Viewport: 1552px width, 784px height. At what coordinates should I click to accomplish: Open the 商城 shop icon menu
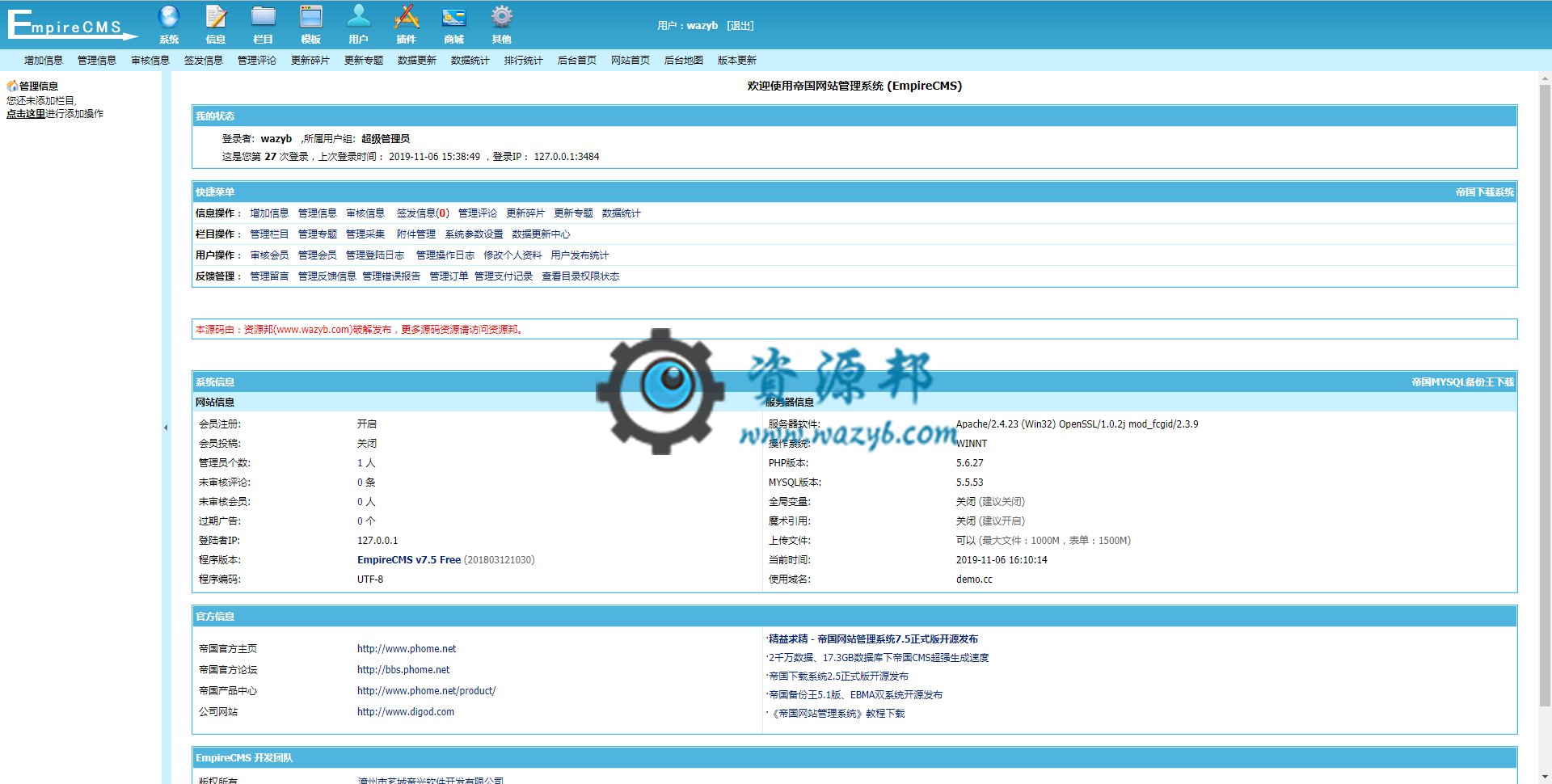(x=453, y=24)
